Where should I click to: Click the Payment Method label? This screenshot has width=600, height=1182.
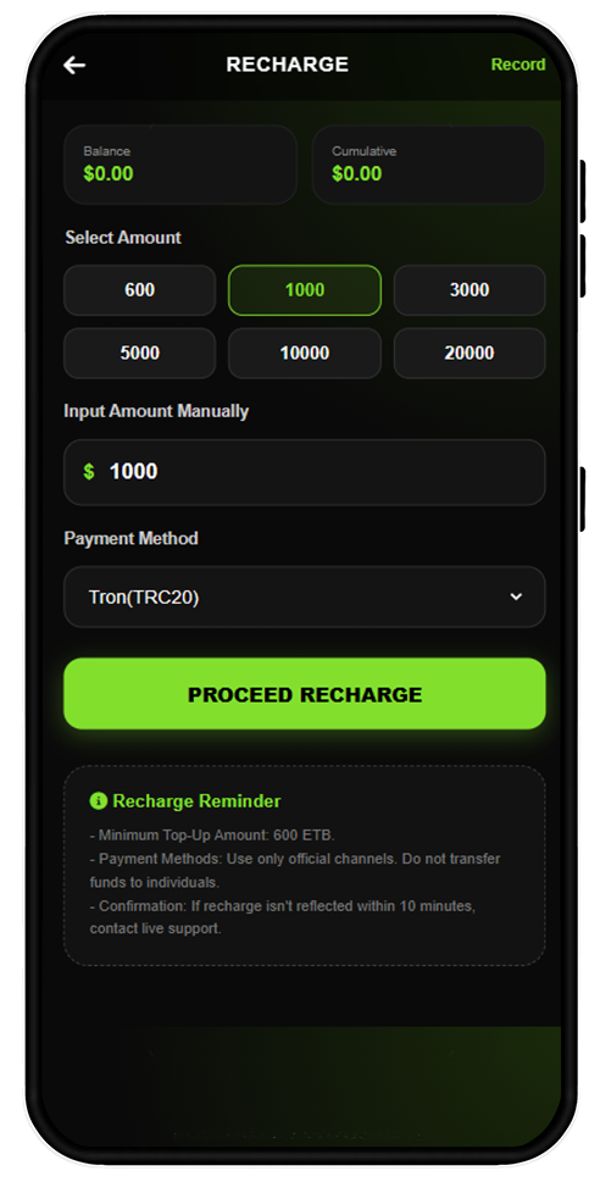tap(131, 538)
